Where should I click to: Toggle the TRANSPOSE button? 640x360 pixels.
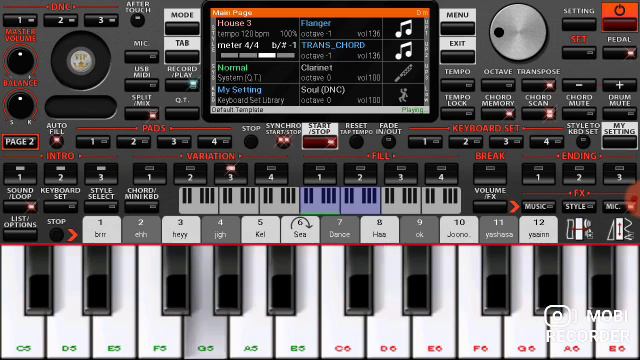(x=538, y=85)
